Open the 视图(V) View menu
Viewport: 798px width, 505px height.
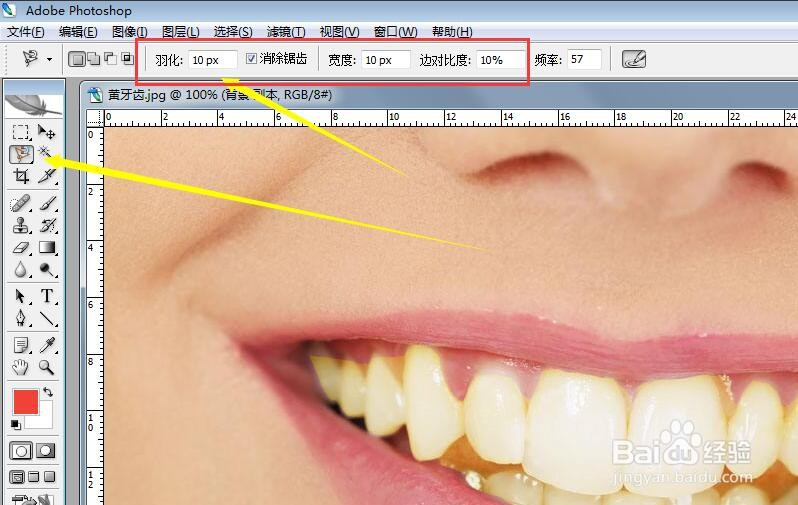(339, 32)
